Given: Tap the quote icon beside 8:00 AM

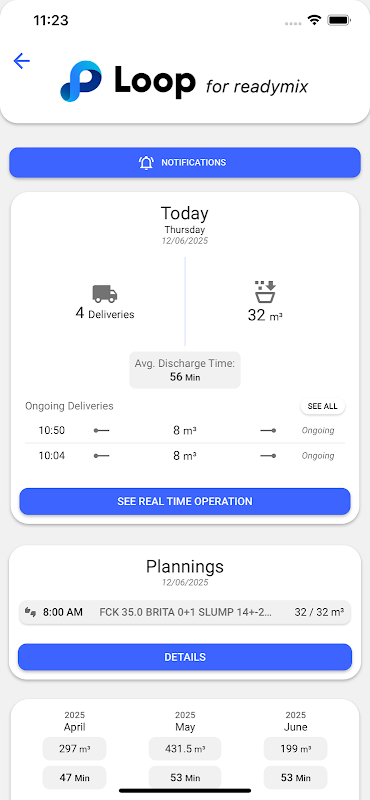Looking at the screenshot, I should point(31,612).
